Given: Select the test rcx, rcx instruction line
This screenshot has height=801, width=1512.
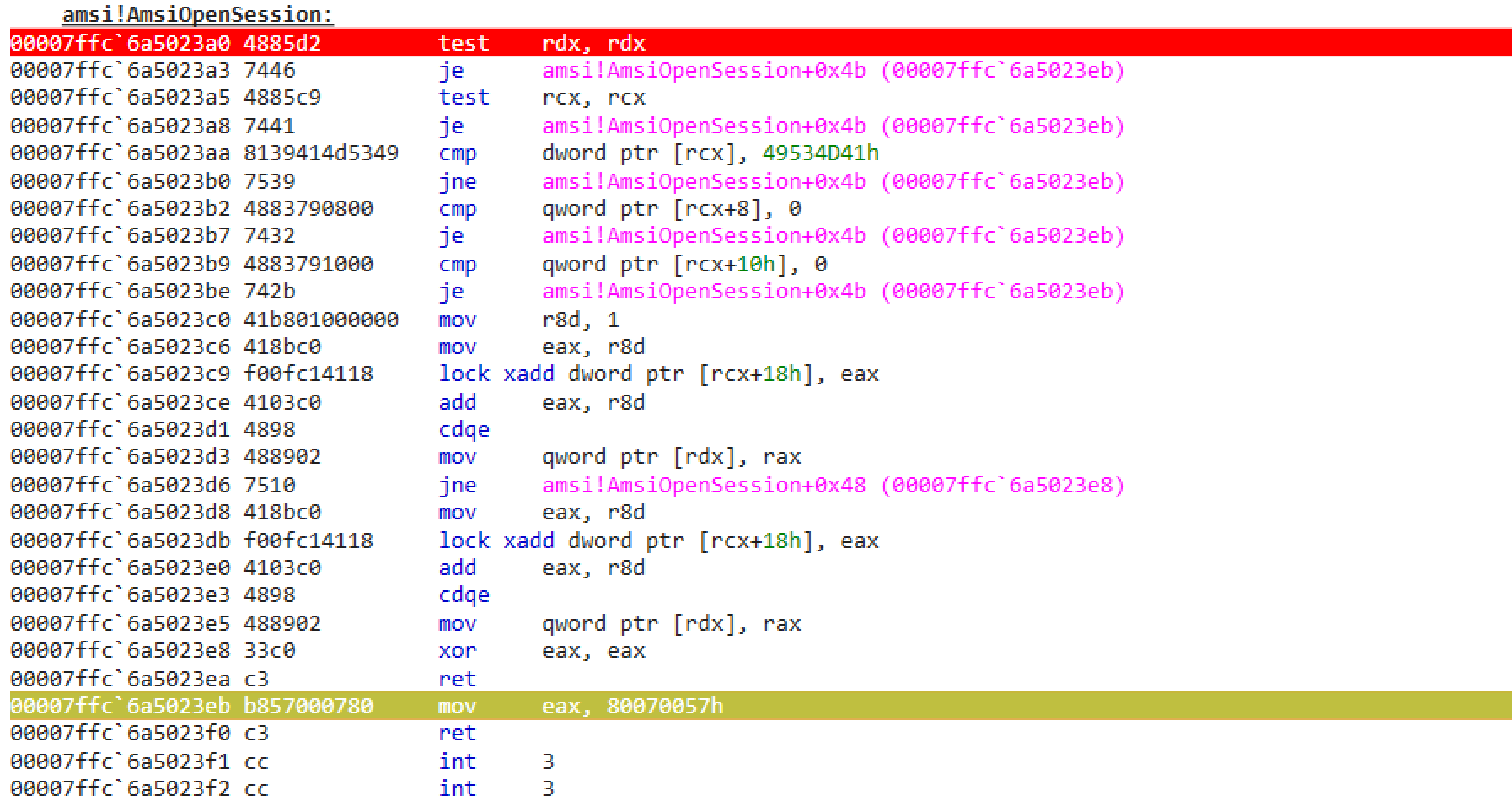Looking at the screenshot, I should pos(328,98).
